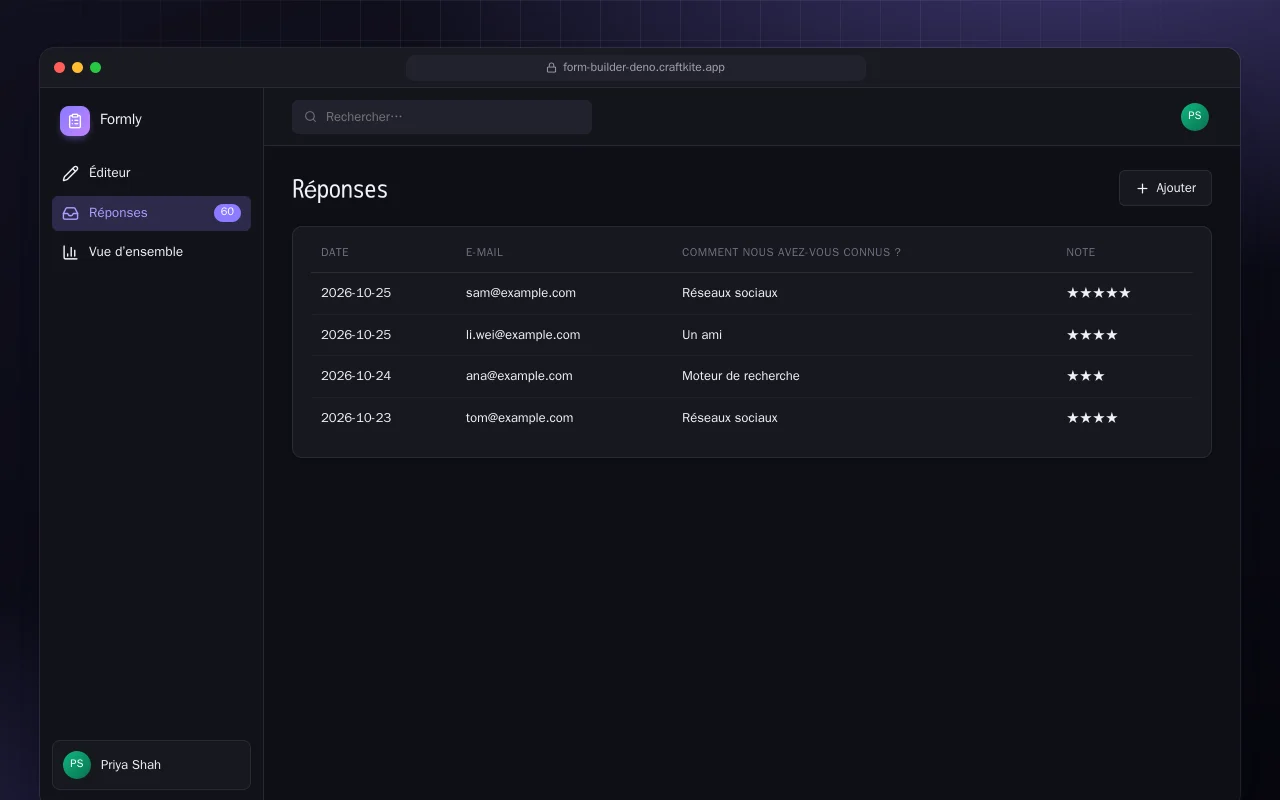Open the Vue d'ensemble chart icon

pyautogui.click(x=70, y=252)
